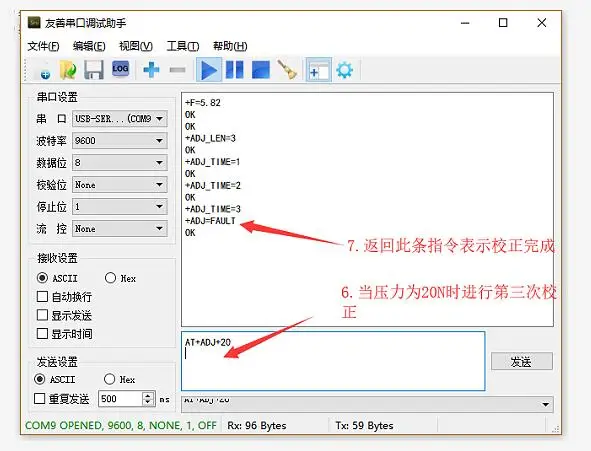Decrease the repeat interval with down arrow

[148, 402]
